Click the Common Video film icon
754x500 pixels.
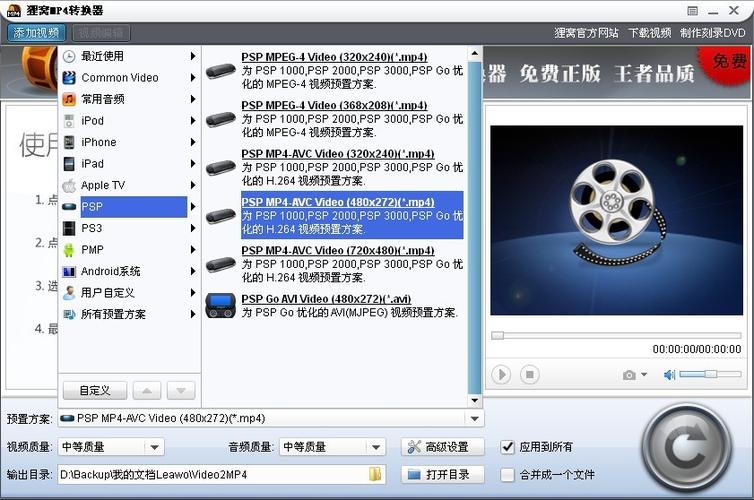point(69,78)
